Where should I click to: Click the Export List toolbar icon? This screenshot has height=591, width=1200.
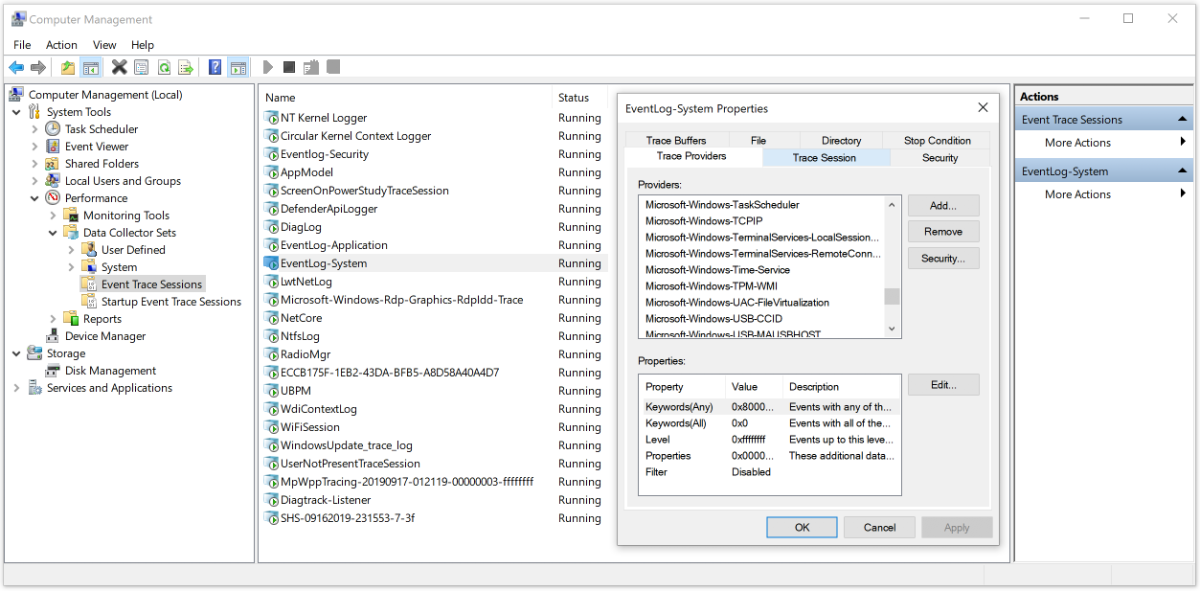[185, 67]
